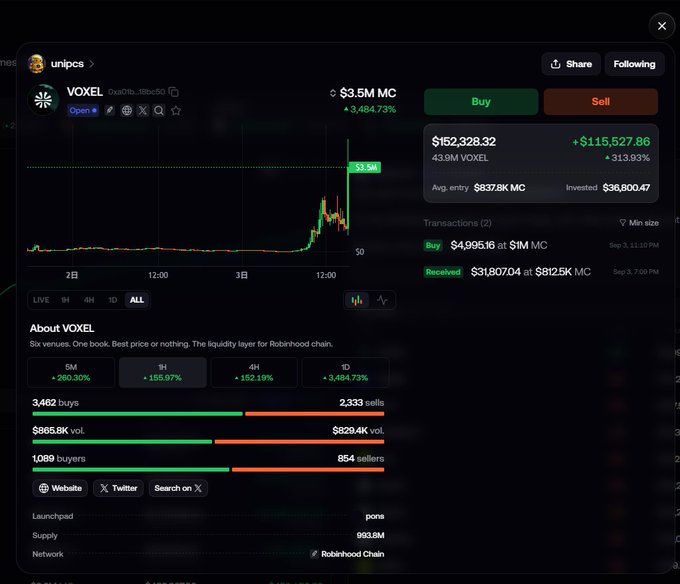Click the Transactions (2) heading

[x=458, y=223]
